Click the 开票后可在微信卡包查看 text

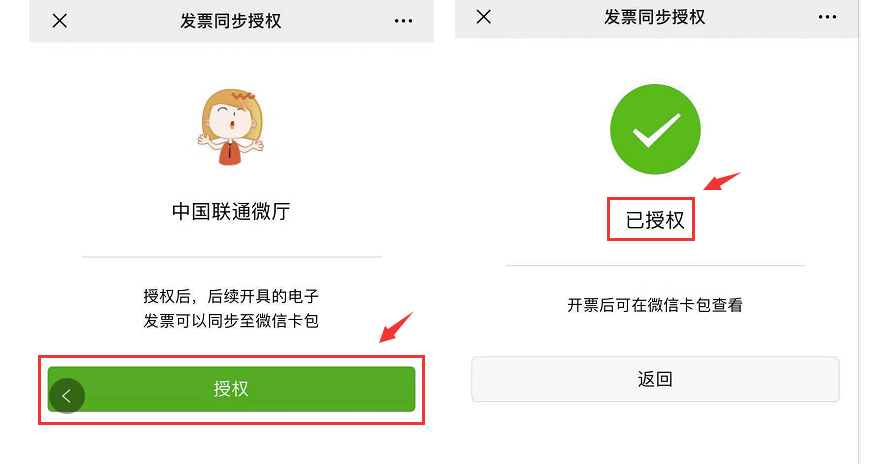655,305
